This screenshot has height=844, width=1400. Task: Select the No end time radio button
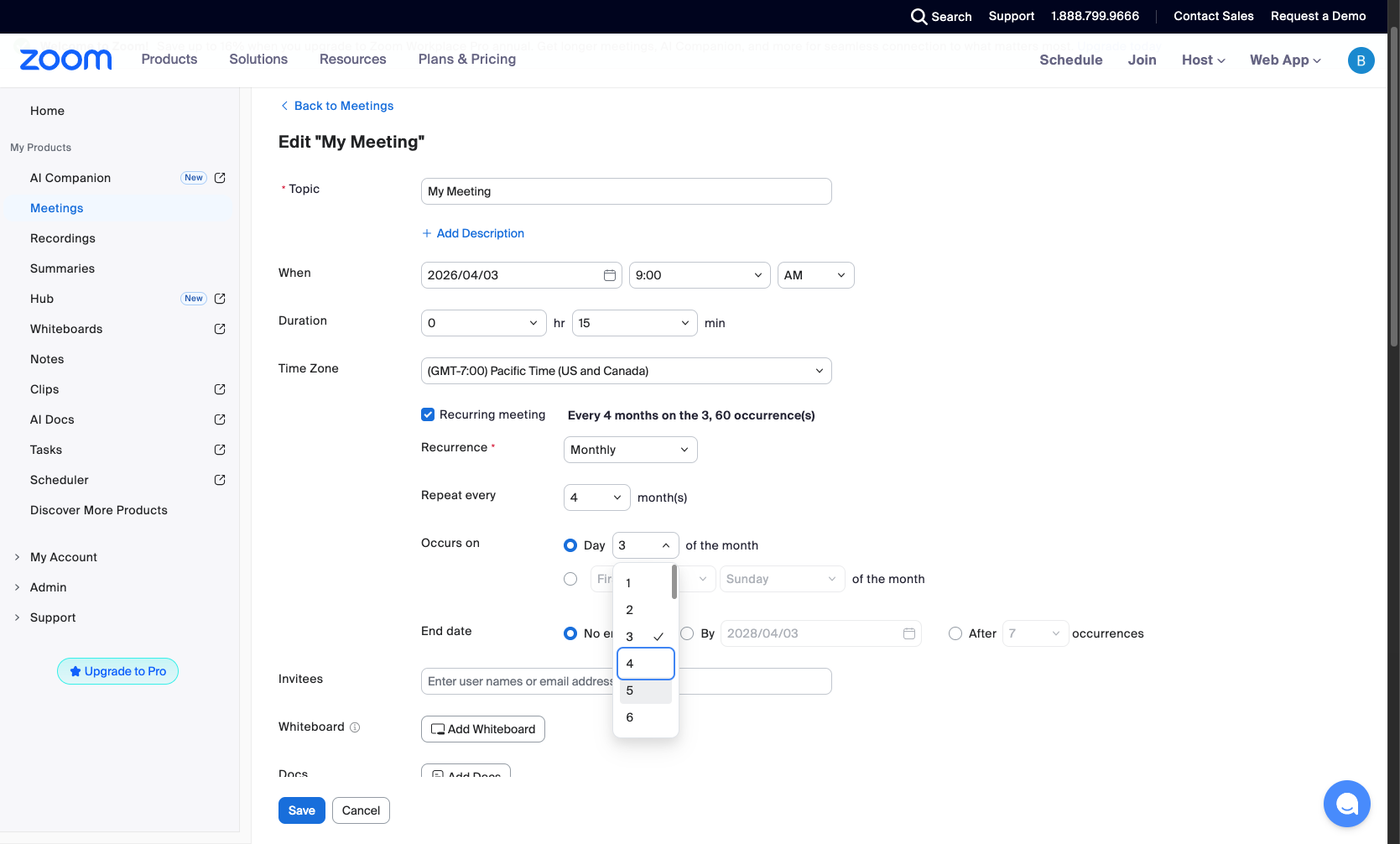tap(570, 633)
